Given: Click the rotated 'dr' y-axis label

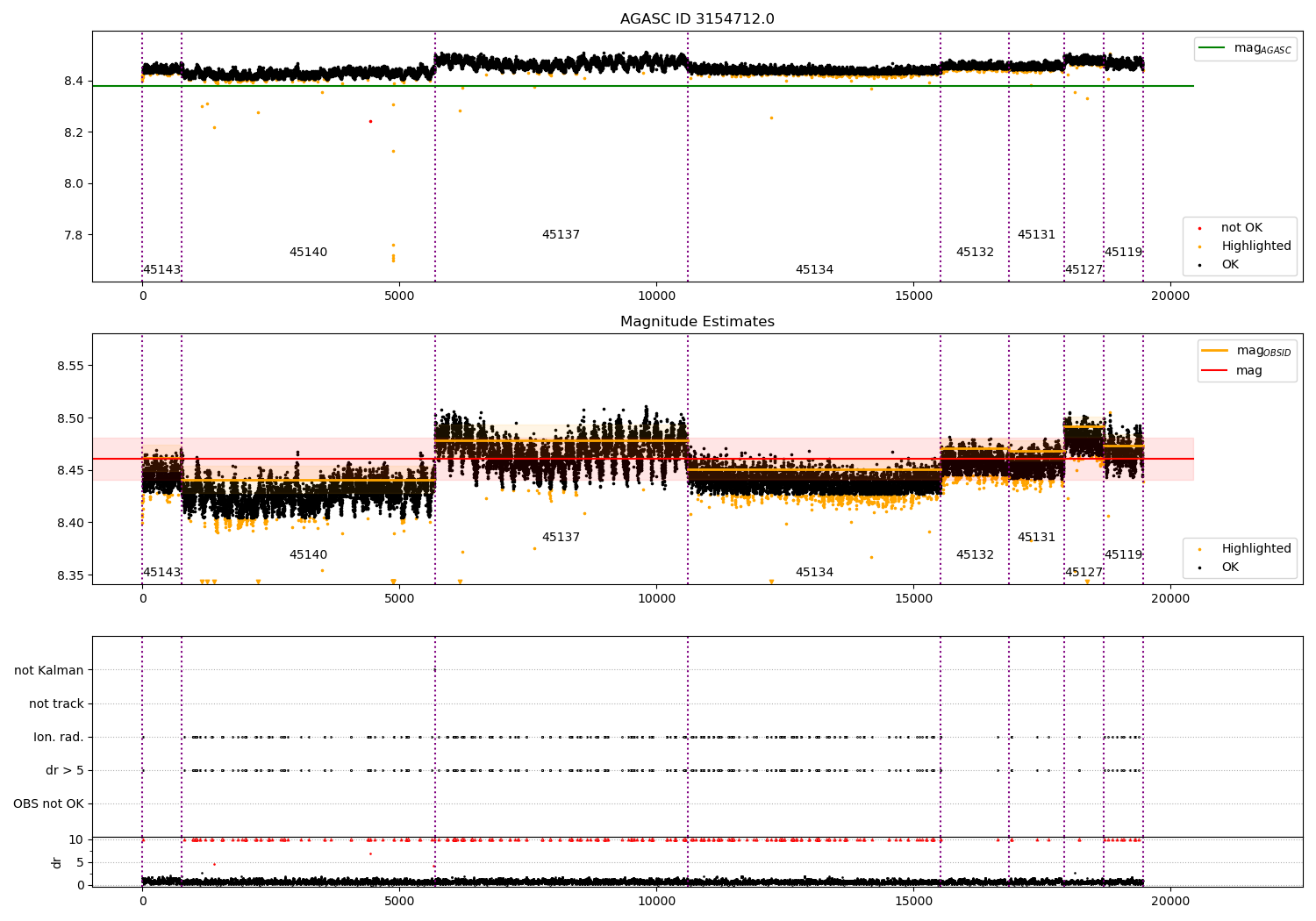Looking at the screenshot, I should [x=57, y=862].
